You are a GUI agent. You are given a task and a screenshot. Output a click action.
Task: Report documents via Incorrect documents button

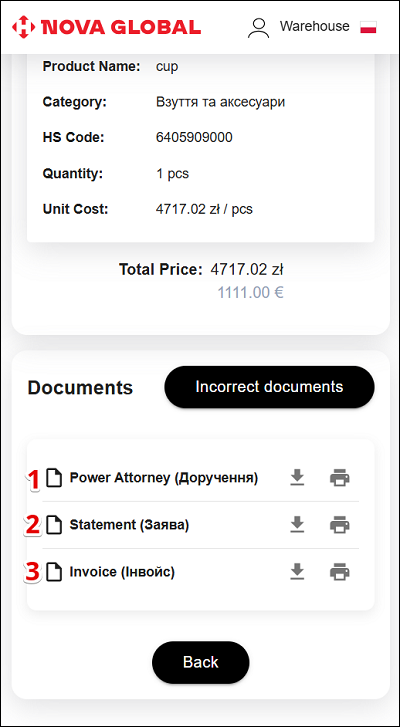coord(269,387)
